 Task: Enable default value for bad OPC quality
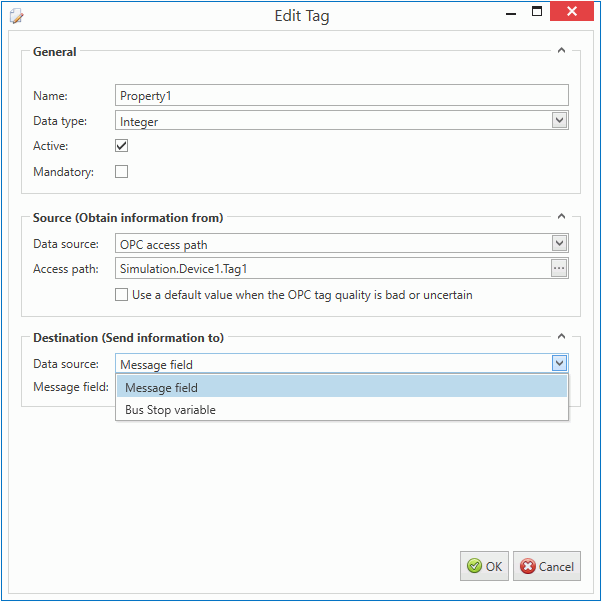(x=121, y=294)
